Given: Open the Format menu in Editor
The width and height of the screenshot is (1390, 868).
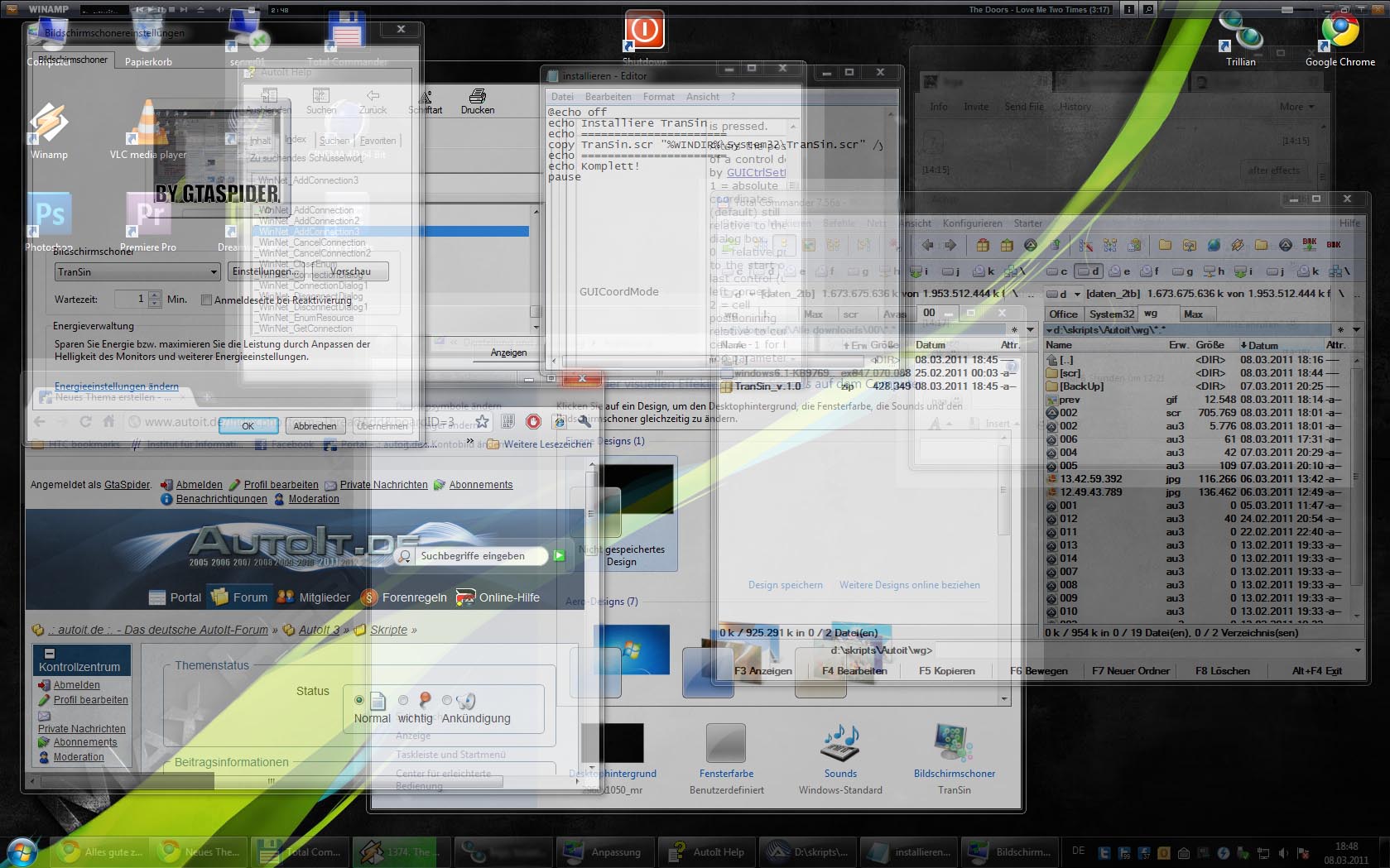Looking at the screenshot, I should 658,97.
